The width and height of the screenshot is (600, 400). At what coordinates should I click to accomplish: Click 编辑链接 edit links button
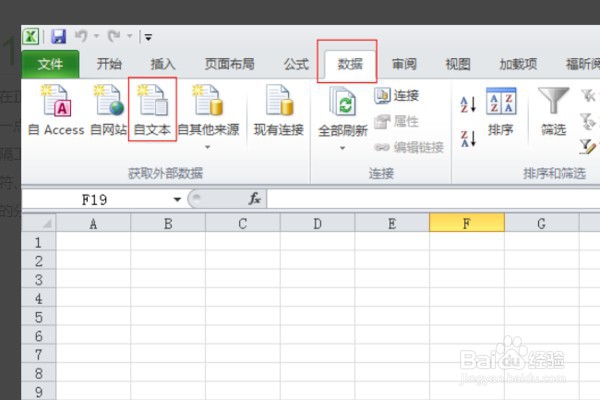pos(409,147)
